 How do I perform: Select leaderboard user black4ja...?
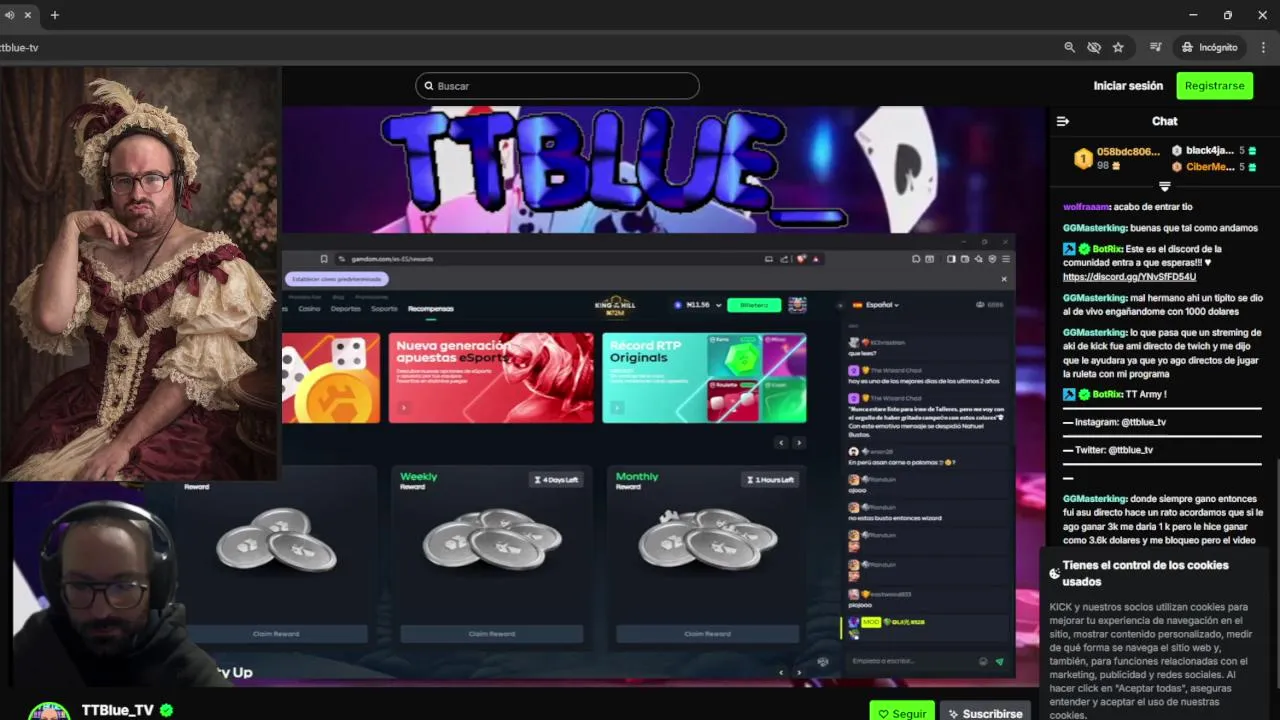(1209, 151)
